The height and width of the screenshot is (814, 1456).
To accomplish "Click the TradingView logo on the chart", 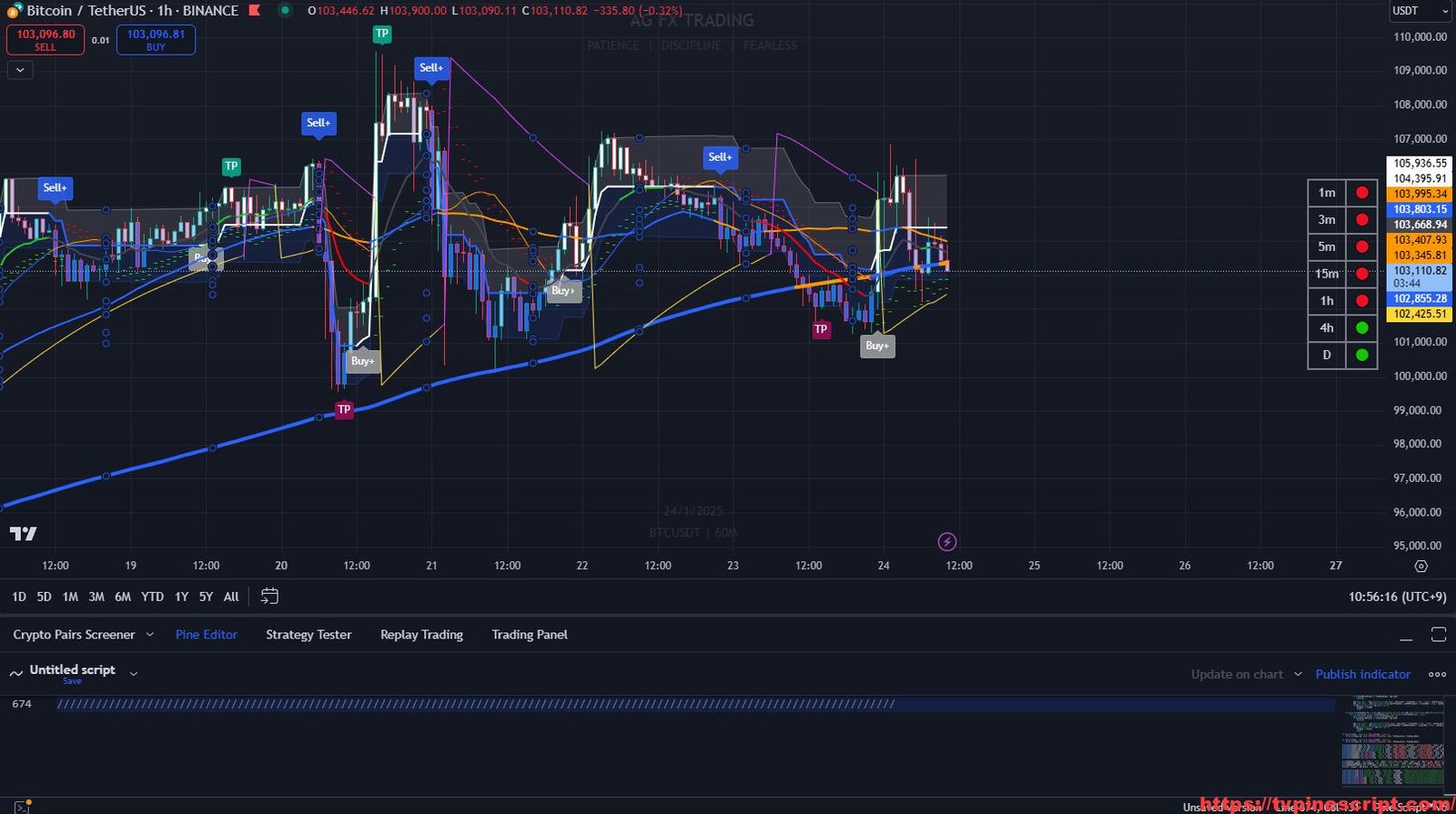I will 24,534.
